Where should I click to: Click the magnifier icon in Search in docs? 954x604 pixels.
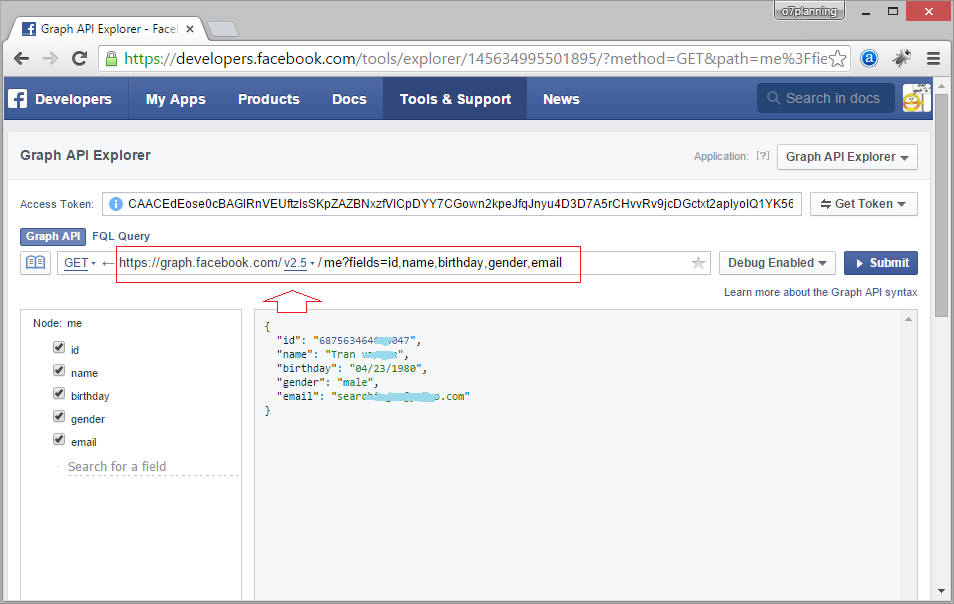pos(773,98)
